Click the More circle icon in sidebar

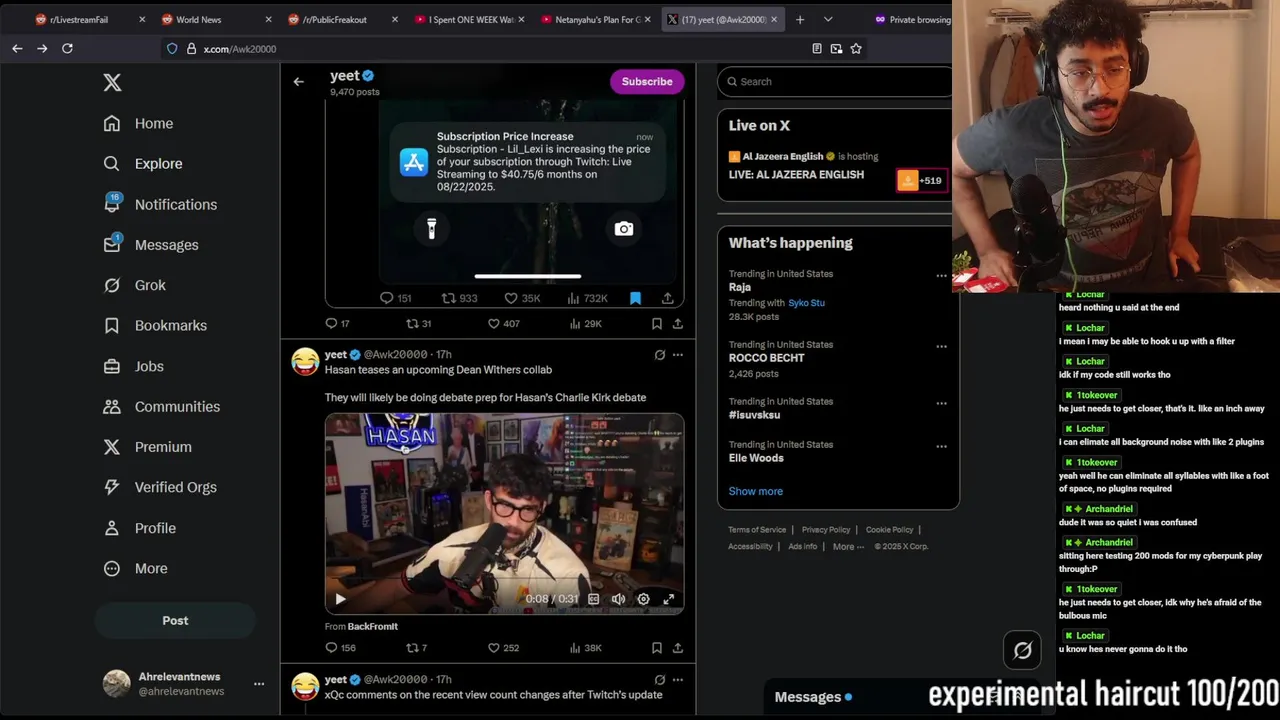112,568
